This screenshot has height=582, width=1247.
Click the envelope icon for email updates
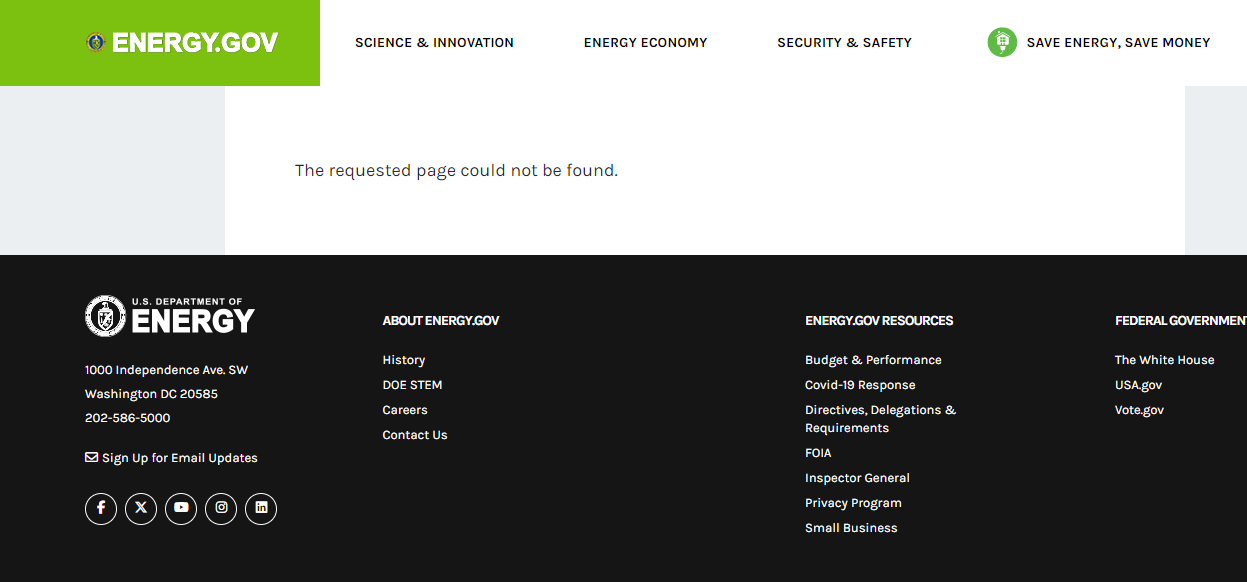pyautogui.click(x=91, y=458)
